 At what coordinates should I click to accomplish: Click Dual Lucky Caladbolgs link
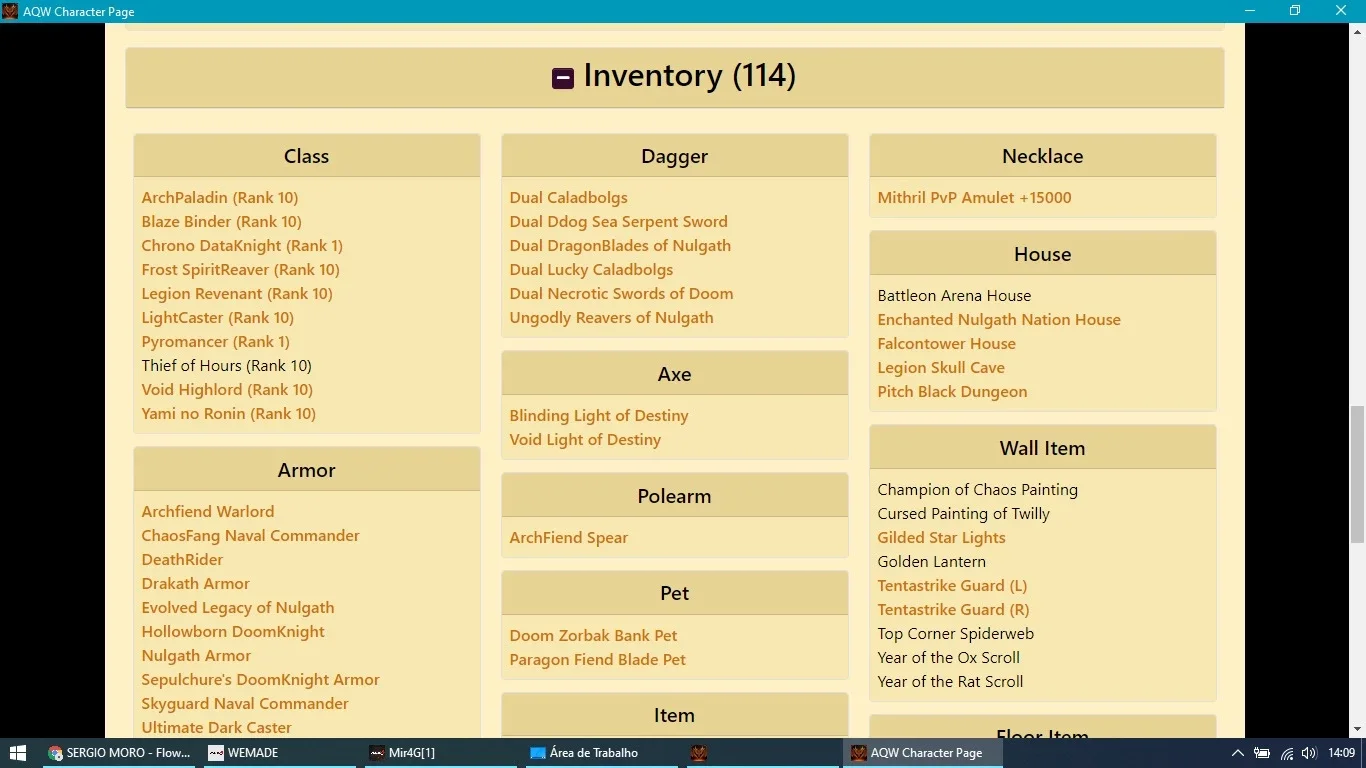[591, 270]
